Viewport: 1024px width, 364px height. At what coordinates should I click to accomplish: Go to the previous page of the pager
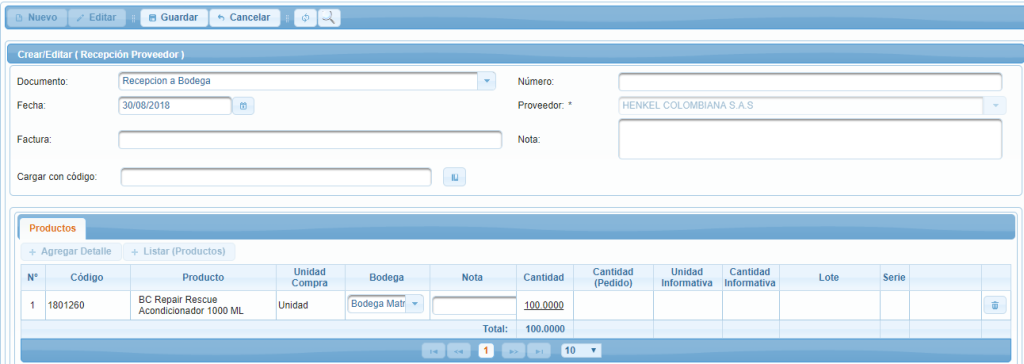pos(458,351)
